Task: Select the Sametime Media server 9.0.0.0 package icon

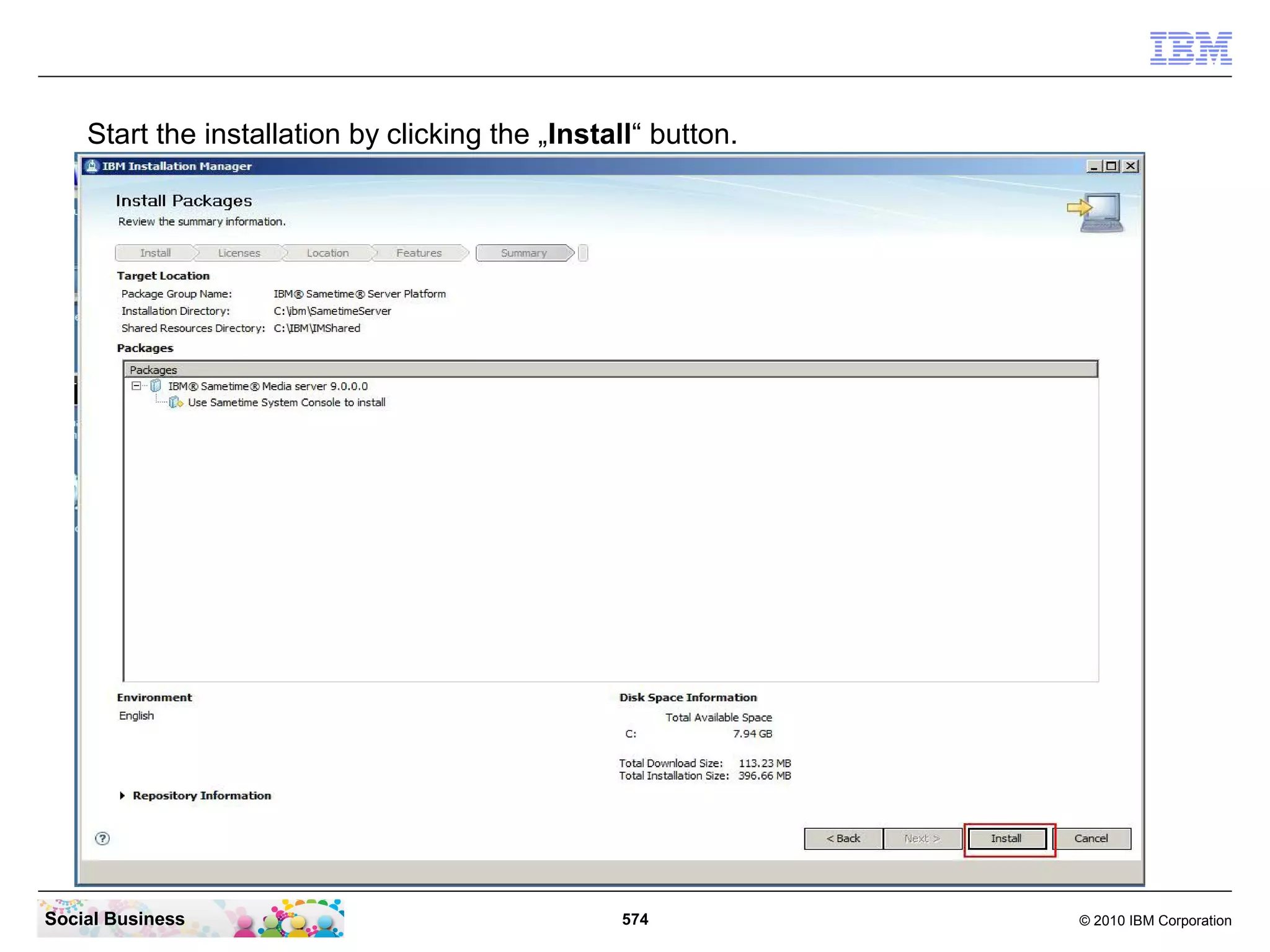Action: coord(156,386)
